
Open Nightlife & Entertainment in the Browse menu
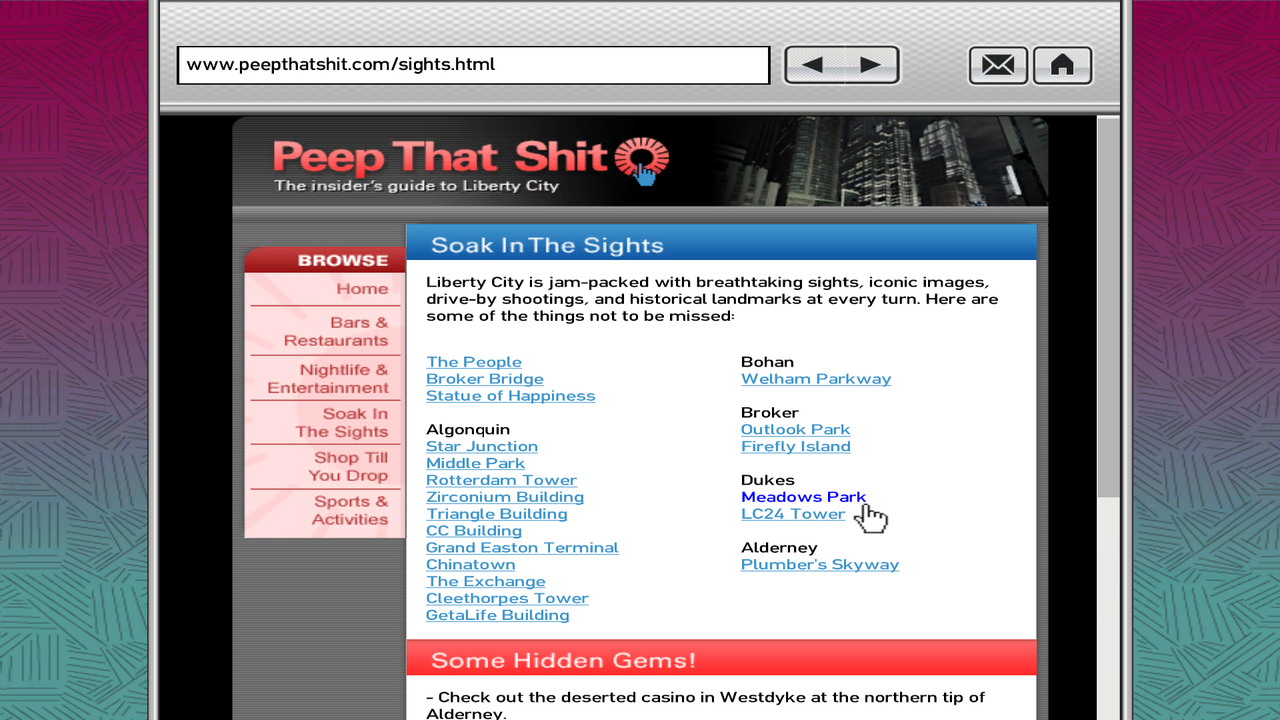point(328,379)
